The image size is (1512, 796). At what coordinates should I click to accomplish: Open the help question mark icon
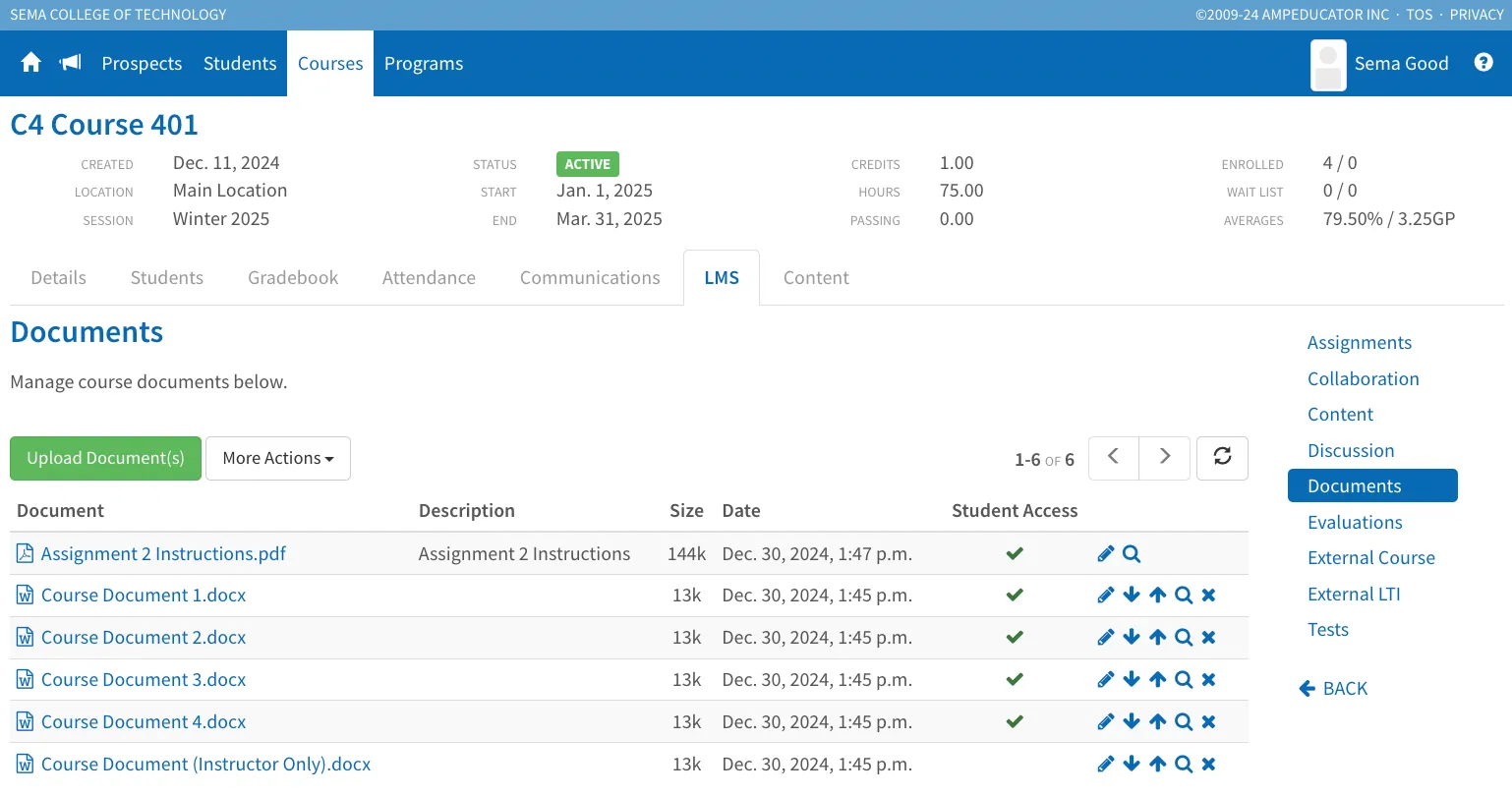(1483, 63)
